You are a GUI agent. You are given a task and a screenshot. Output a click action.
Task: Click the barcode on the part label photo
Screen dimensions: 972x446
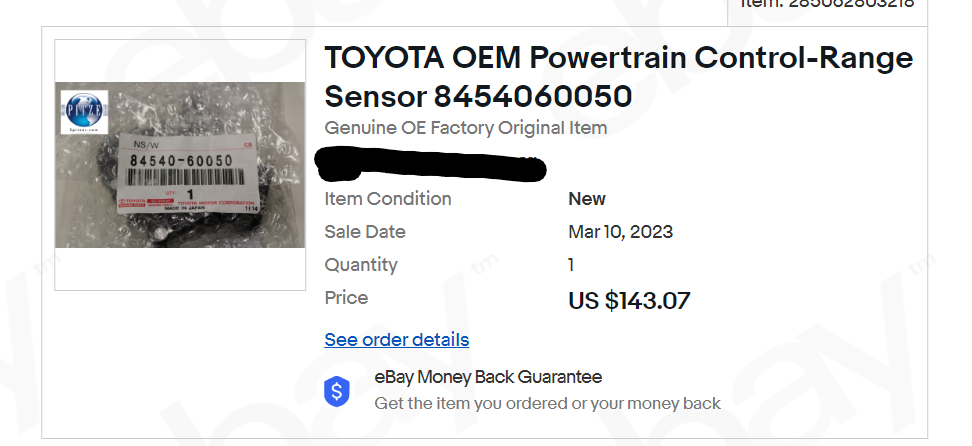[x=185, y=176]
